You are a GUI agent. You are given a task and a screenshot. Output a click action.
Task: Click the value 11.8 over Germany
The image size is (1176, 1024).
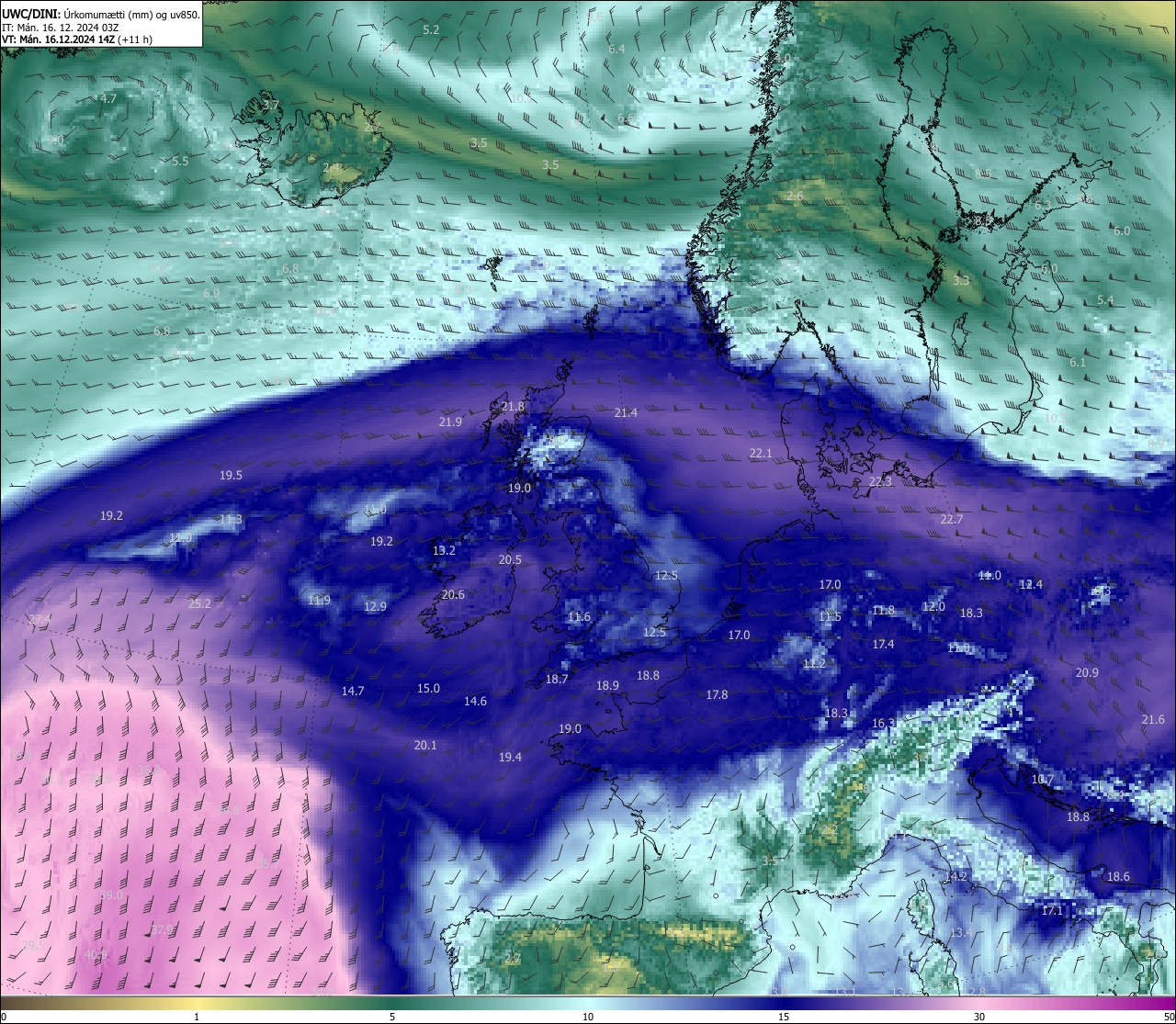tap(883, 610)
